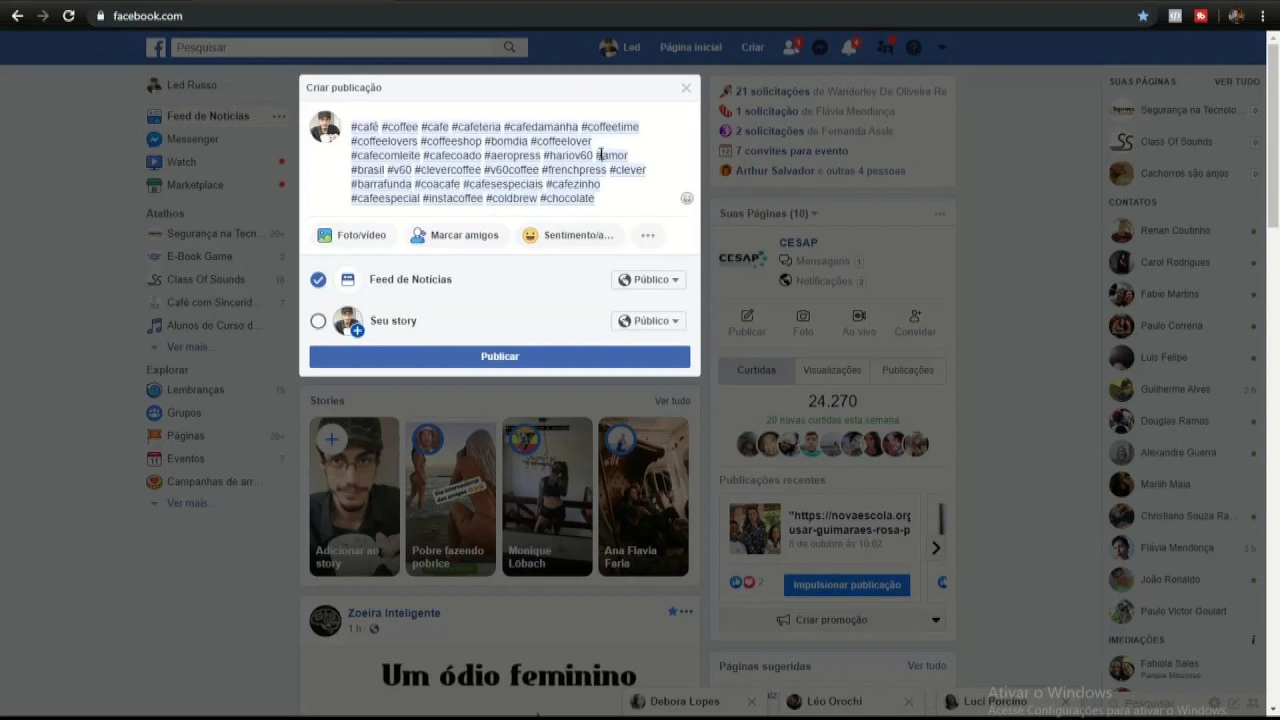The image size is (1280, 720).
Task: Open the Léo Orochi chat tab
Action: tap(834, 702)
